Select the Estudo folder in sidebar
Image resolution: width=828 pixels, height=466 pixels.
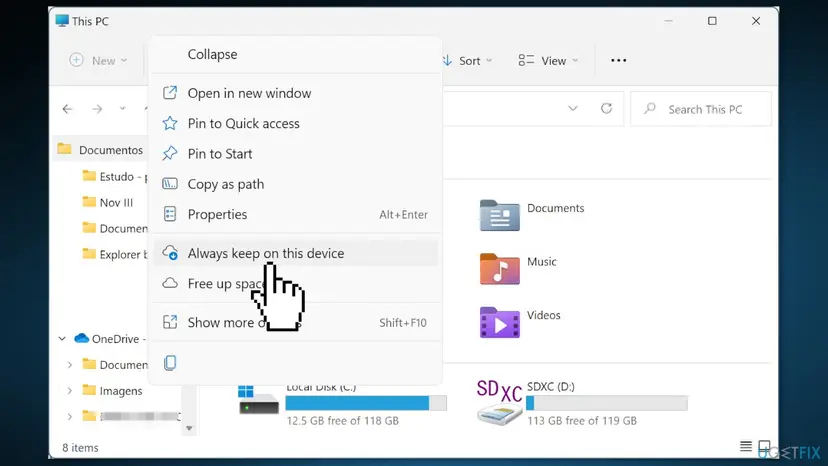[x=115, y=176]
